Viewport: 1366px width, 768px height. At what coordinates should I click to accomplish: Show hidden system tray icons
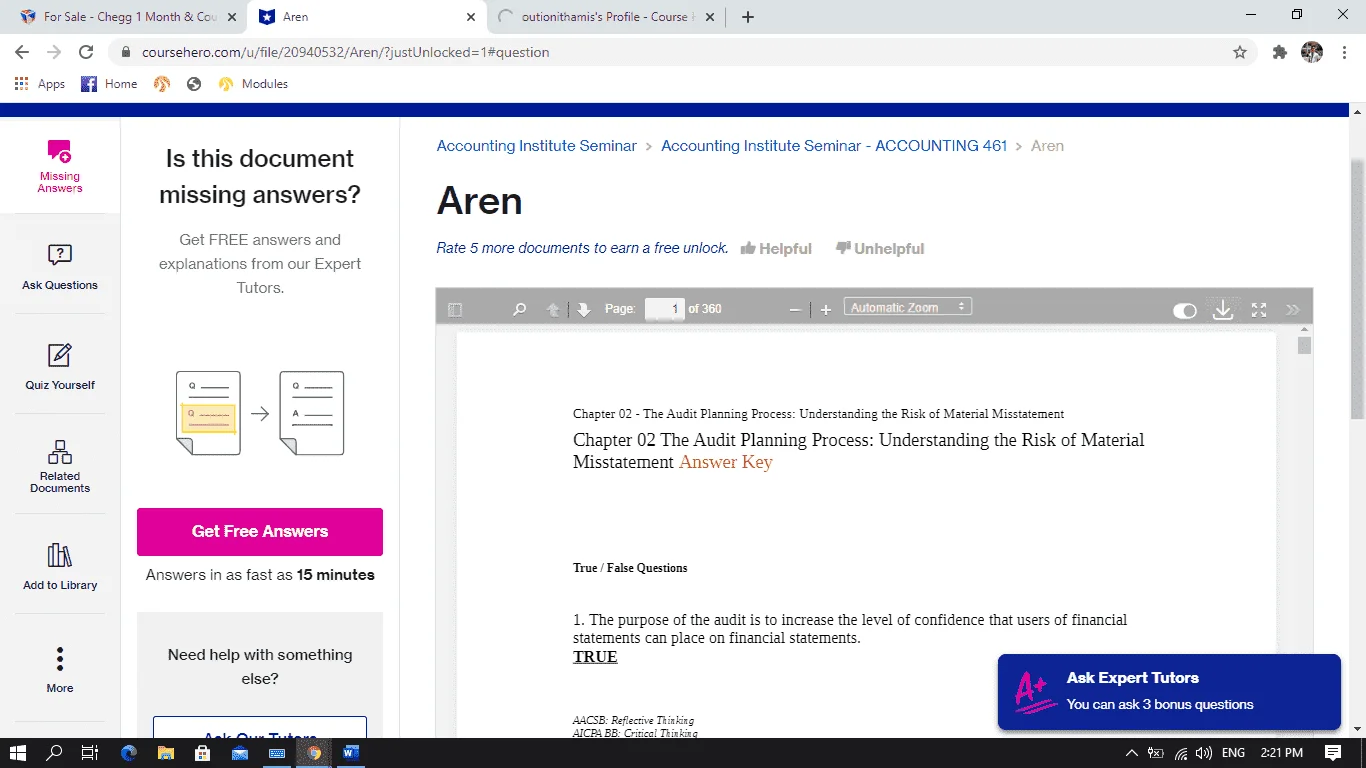[x=1132, y=753]
